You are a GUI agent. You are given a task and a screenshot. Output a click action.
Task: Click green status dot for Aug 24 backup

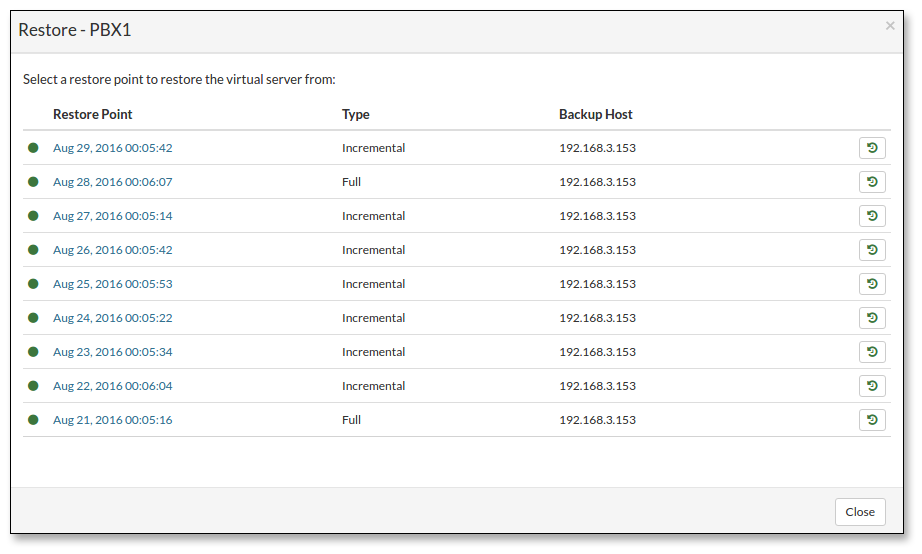[33, 318]
